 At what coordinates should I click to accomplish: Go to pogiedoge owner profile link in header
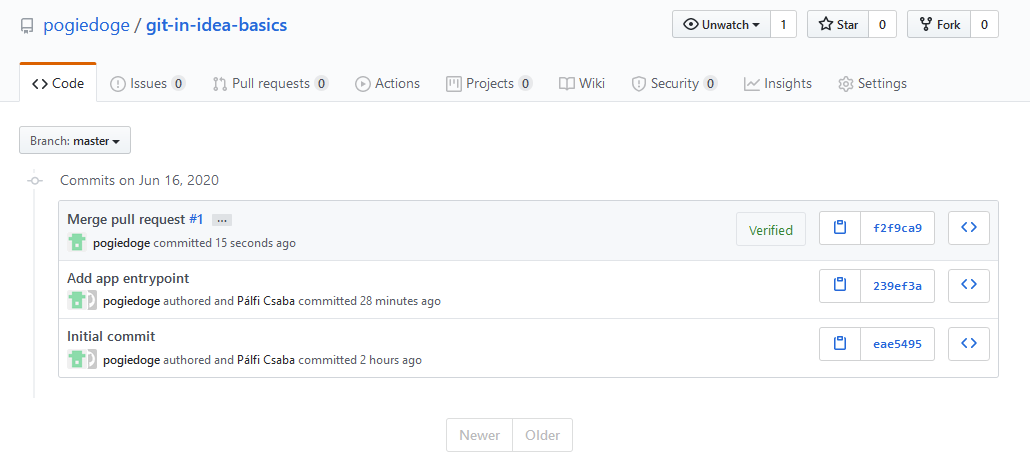pyautogui.click(x=86, y=26)
